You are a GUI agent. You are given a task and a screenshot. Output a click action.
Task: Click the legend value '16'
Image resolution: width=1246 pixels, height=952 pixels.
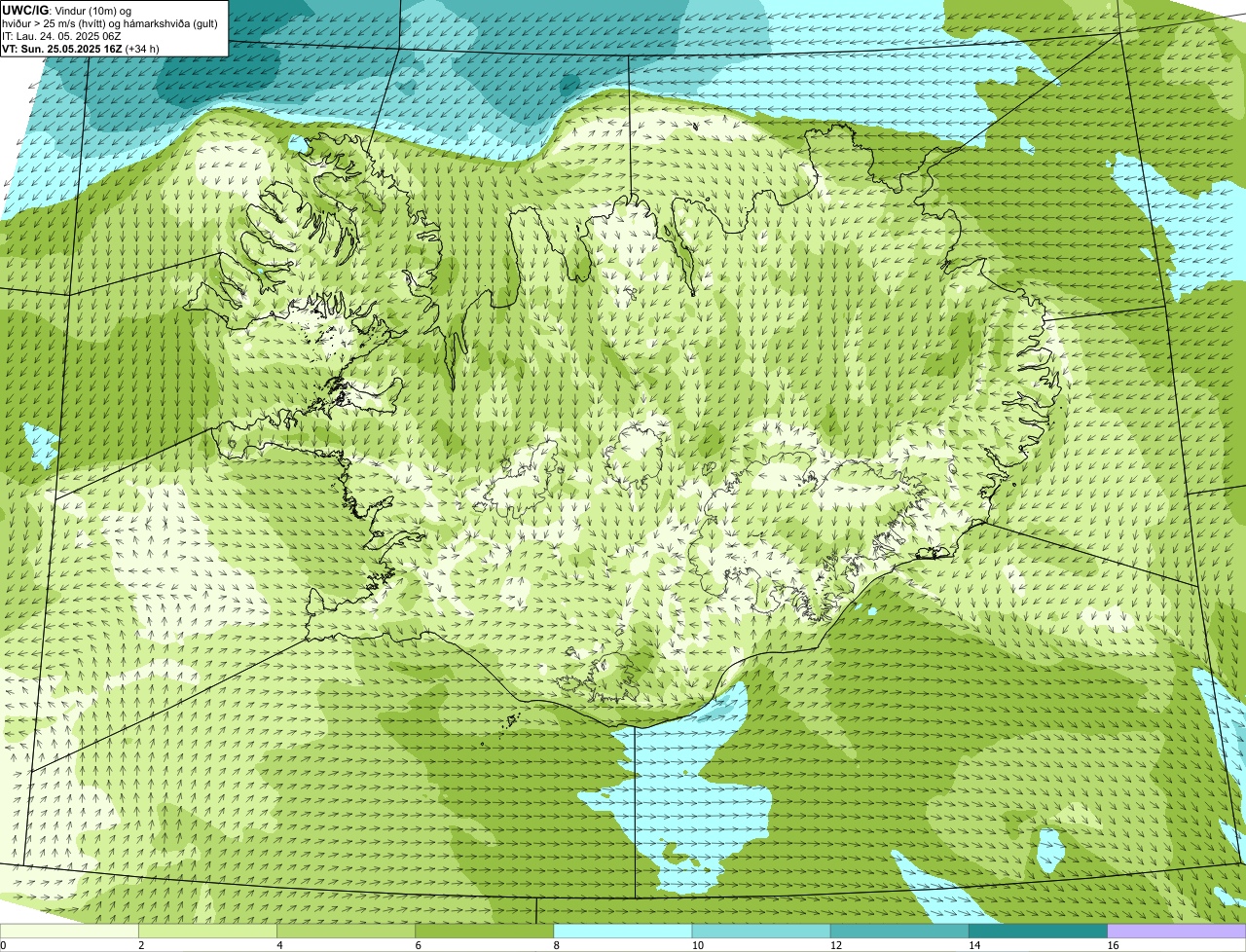(x=1113, y=945)
